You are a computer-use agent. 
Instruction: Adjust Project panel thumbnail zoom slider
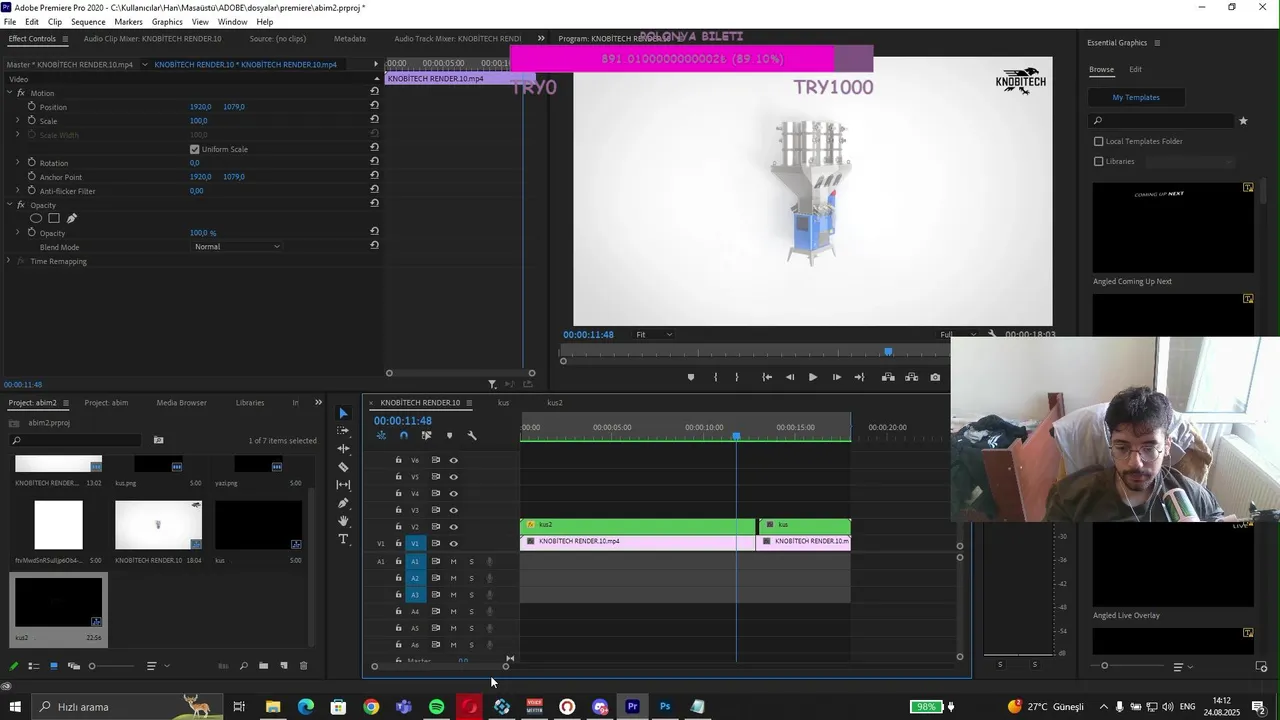click(112, 666)
